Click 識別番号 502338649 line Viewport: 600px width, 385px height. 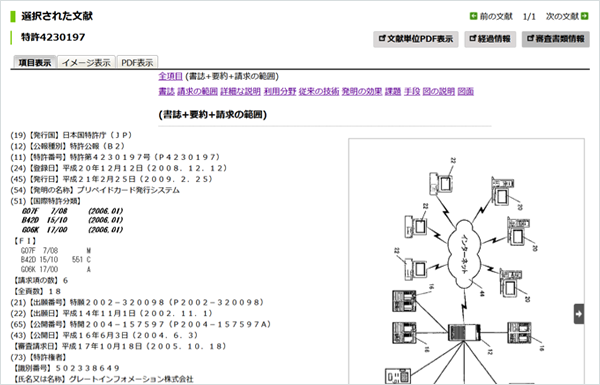[67, 368]
